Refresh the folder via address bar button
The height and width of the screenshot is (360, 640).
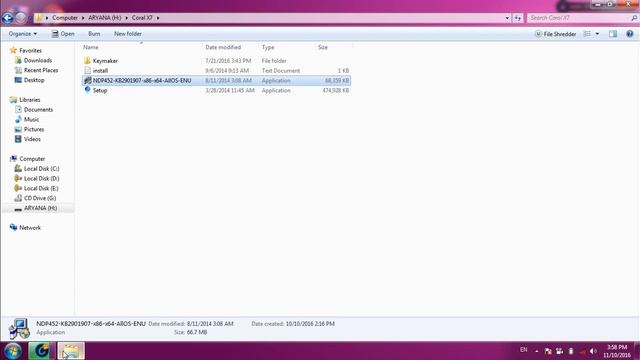(518, 18)
